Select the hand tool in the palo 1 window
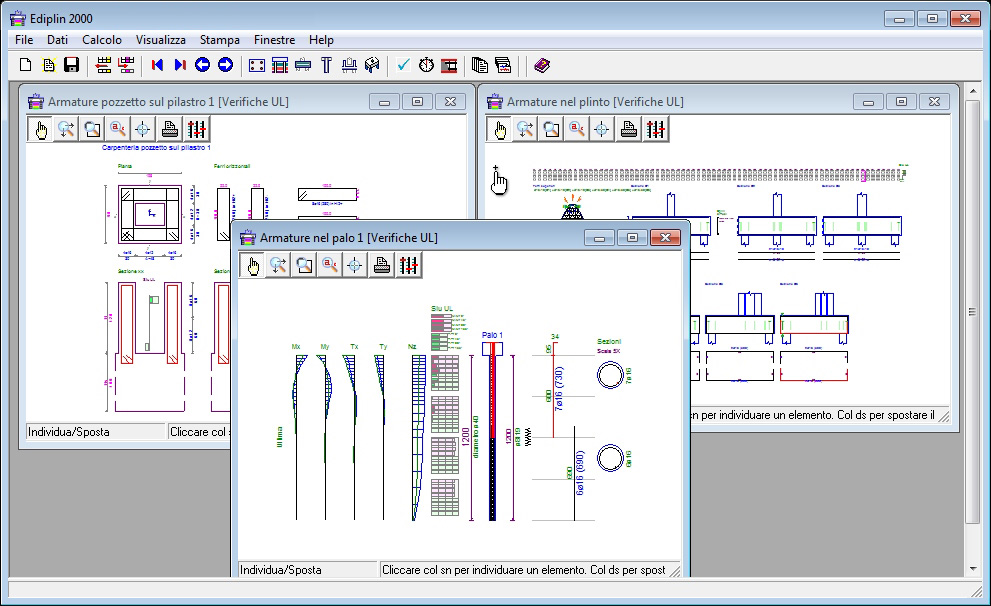This screenshot has height=606, width=991. tap(252, 265)
